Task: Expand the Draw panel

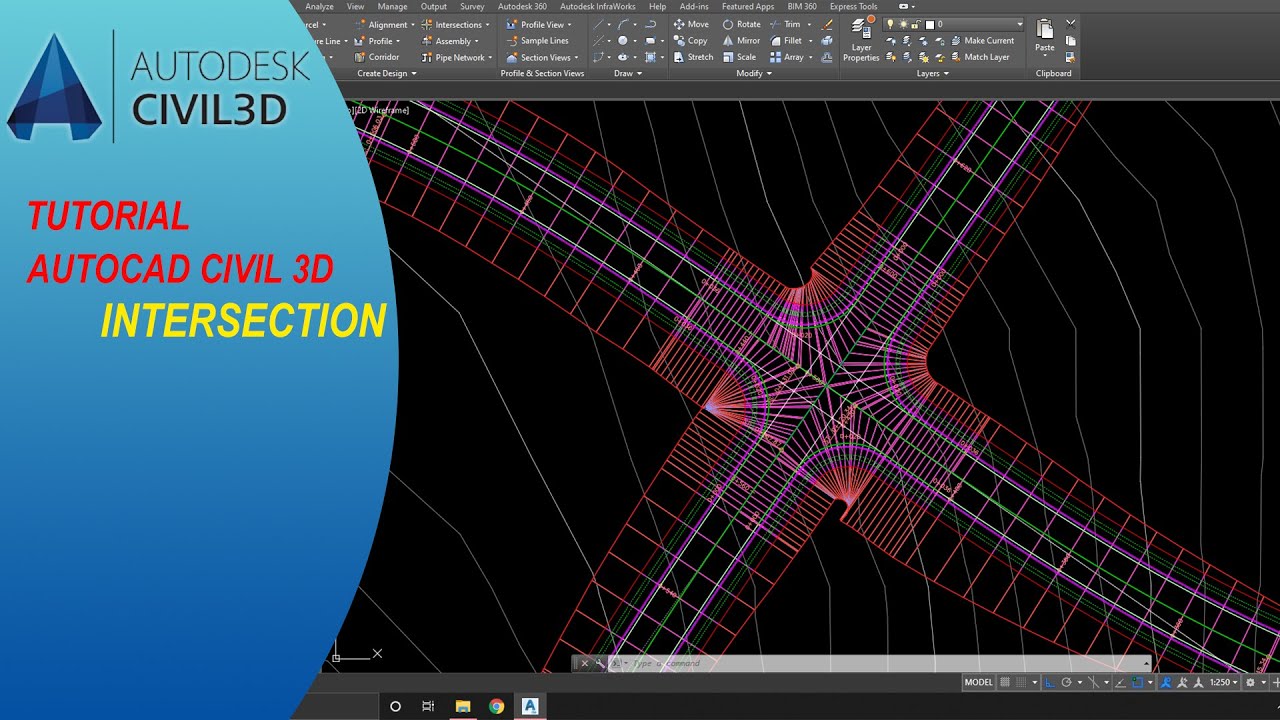Action: point(627,73)
